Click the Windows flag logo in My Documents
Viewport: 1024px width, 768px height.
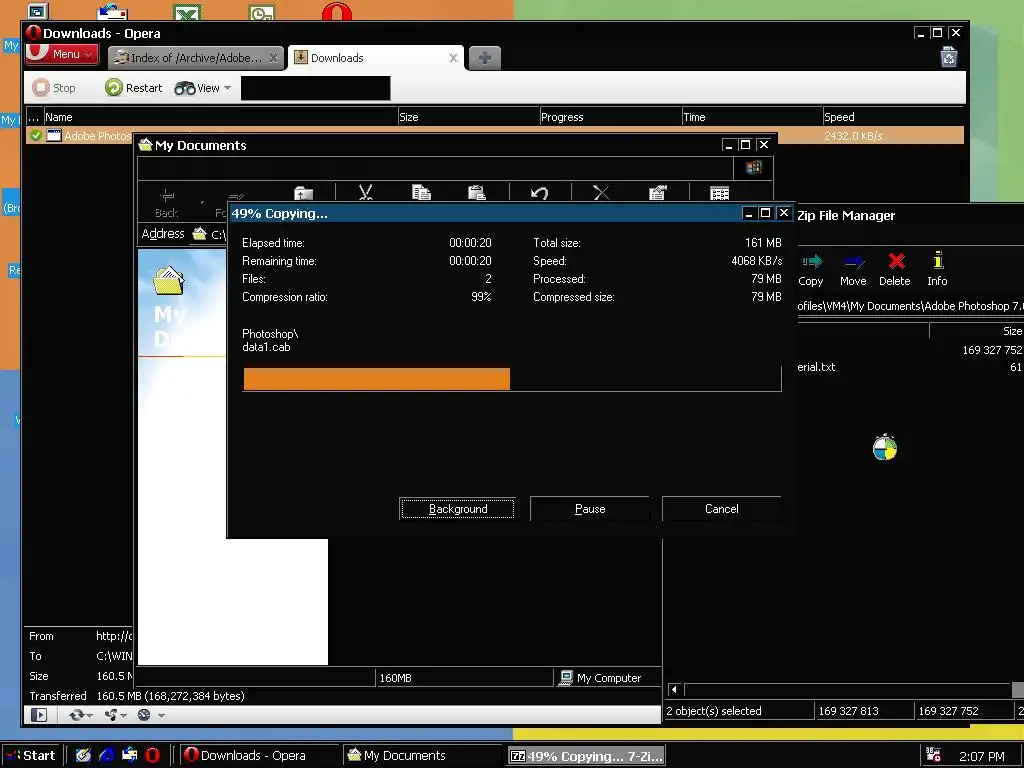[x=753, y=168]
